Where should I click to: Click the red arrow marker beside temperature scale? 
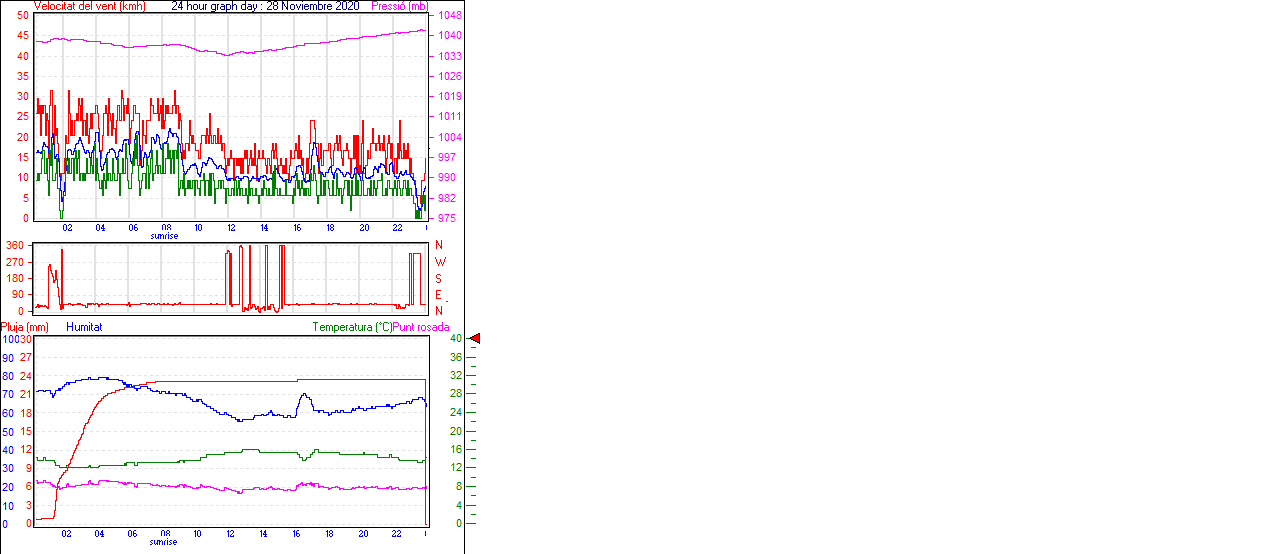coord(475,339)
